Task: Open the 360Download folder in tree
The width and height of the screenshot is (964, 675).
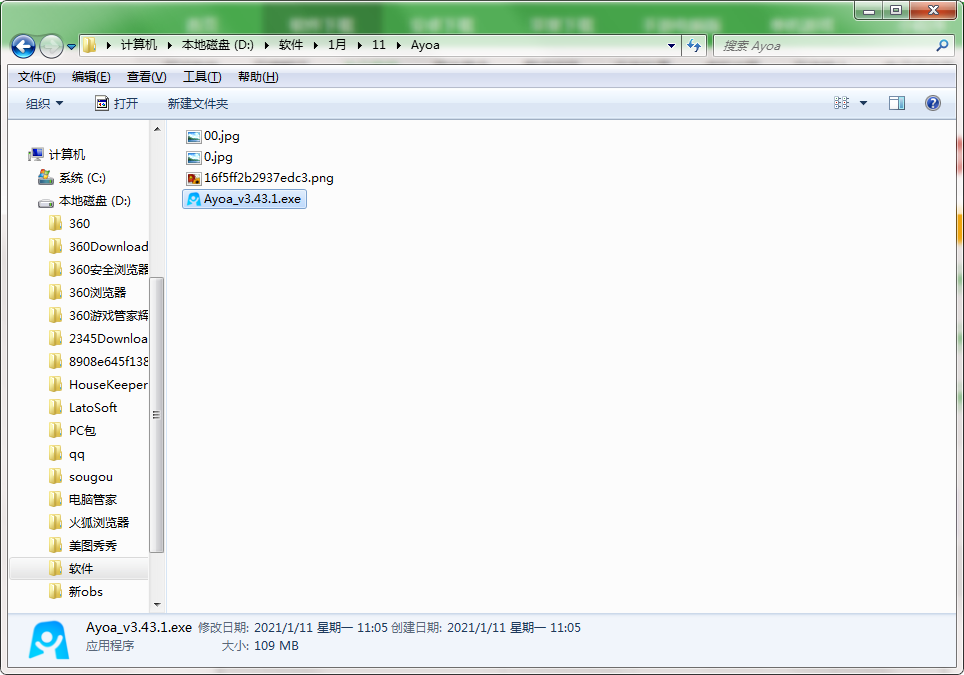Action: coord(98,247)
